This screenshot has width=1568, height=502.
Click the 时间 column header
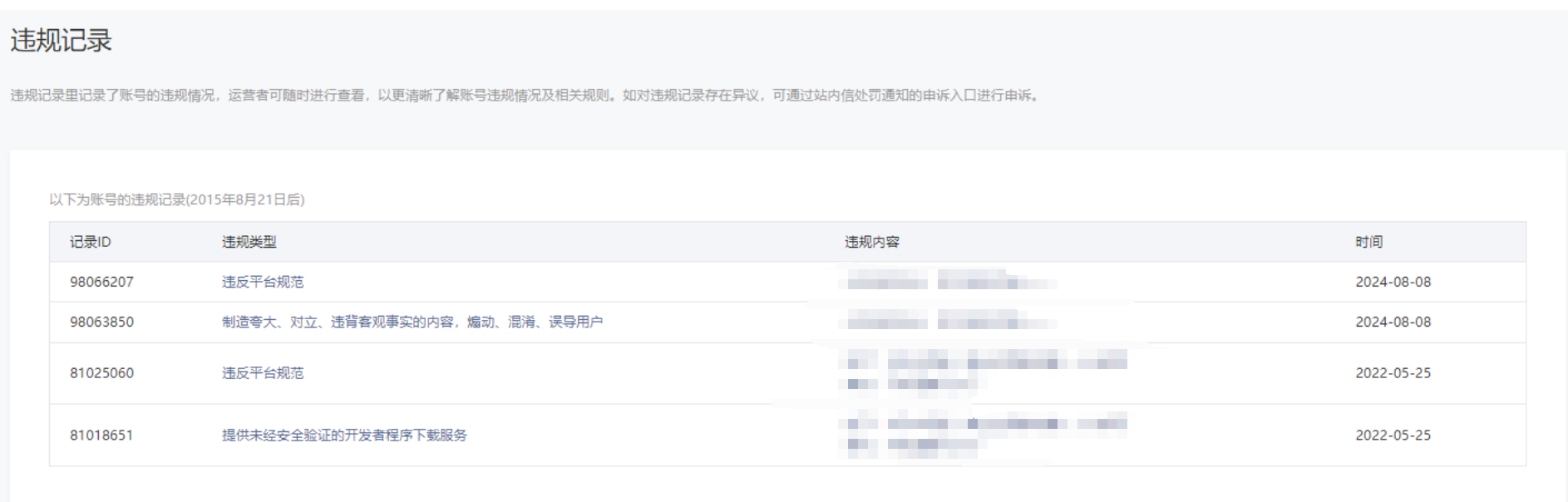[x=1368, y=242]
